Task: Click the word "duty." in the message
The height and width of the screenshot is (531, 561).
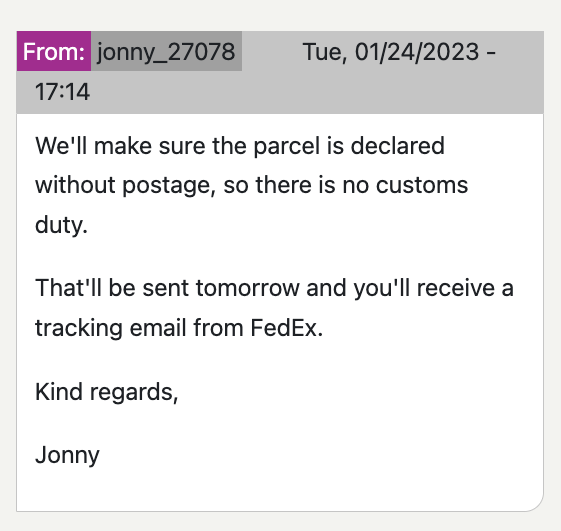Action: (61, 225)
